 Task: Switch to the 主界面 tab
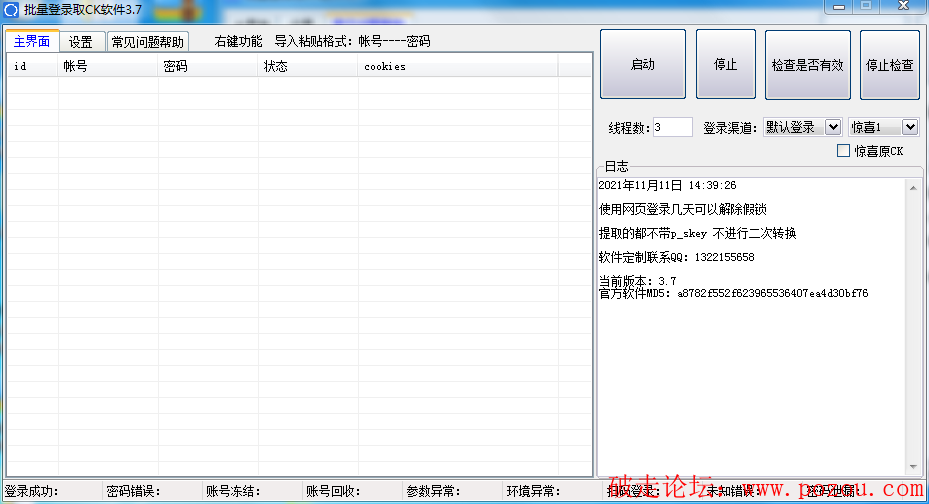click(33, 42)
